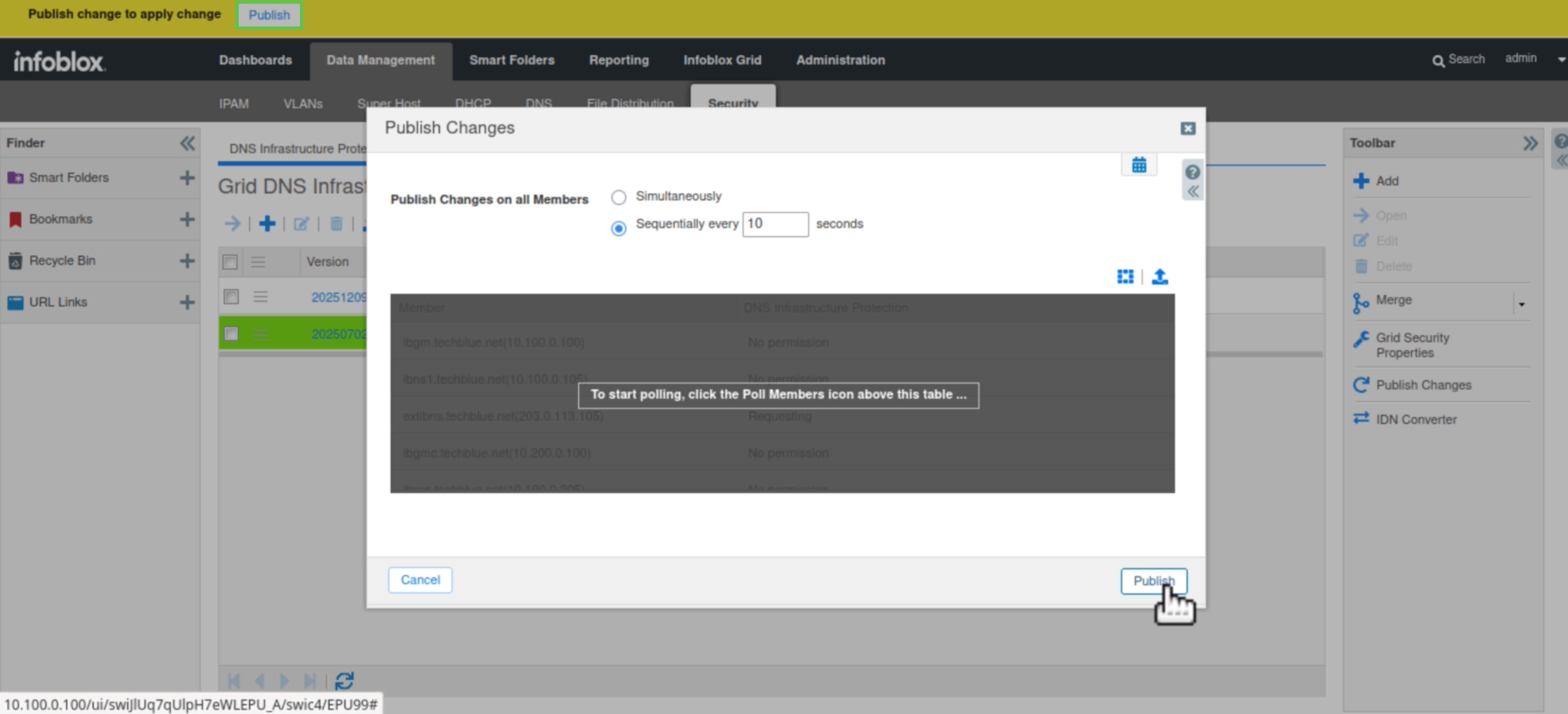Open the Dashboards tab
This screenshot has width=1568, height=714.
(256, 60)
